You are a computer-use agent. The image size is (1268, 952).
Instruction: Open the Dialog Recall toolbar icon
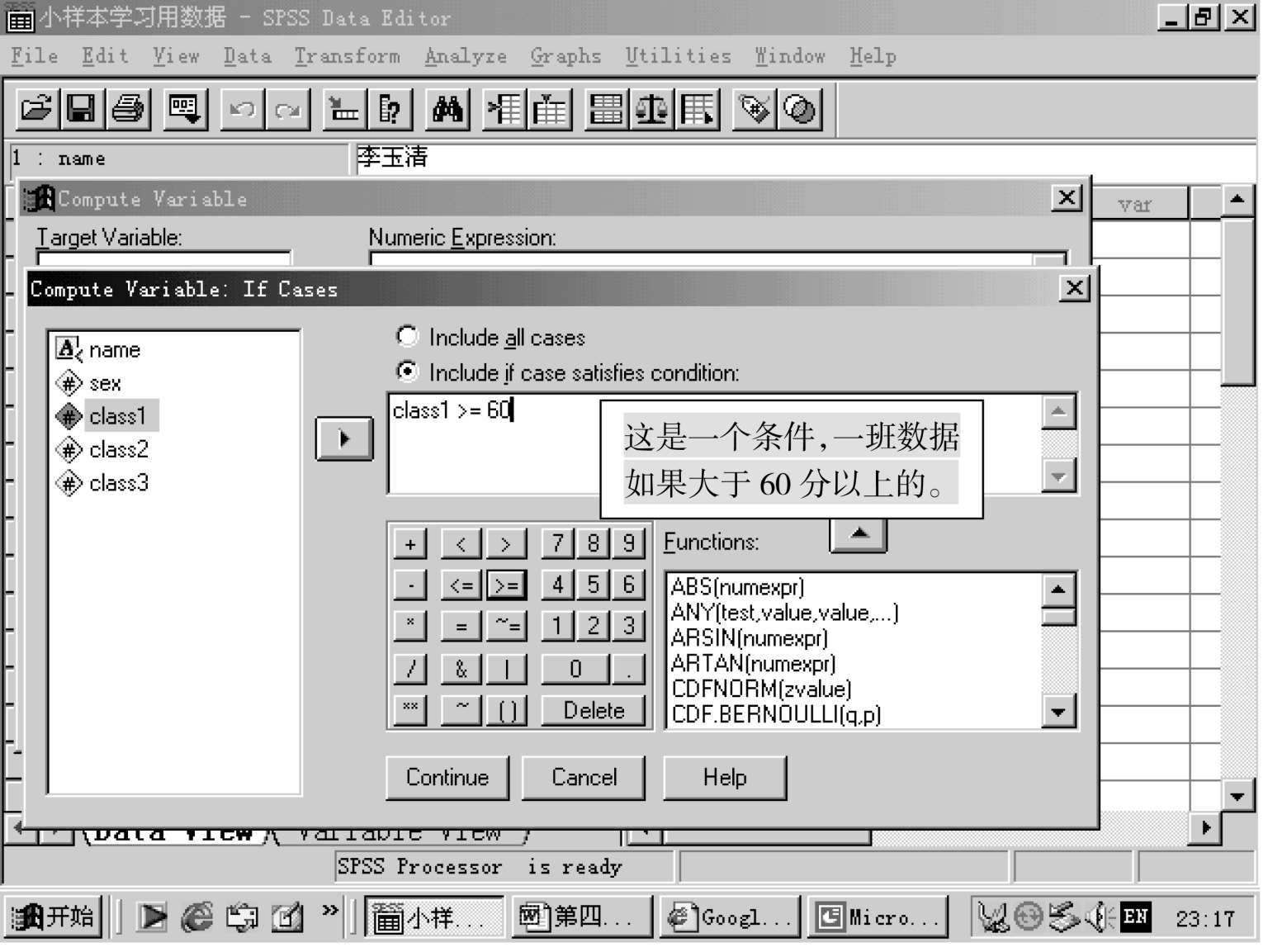pyautogui.click(x=184, y=109)
